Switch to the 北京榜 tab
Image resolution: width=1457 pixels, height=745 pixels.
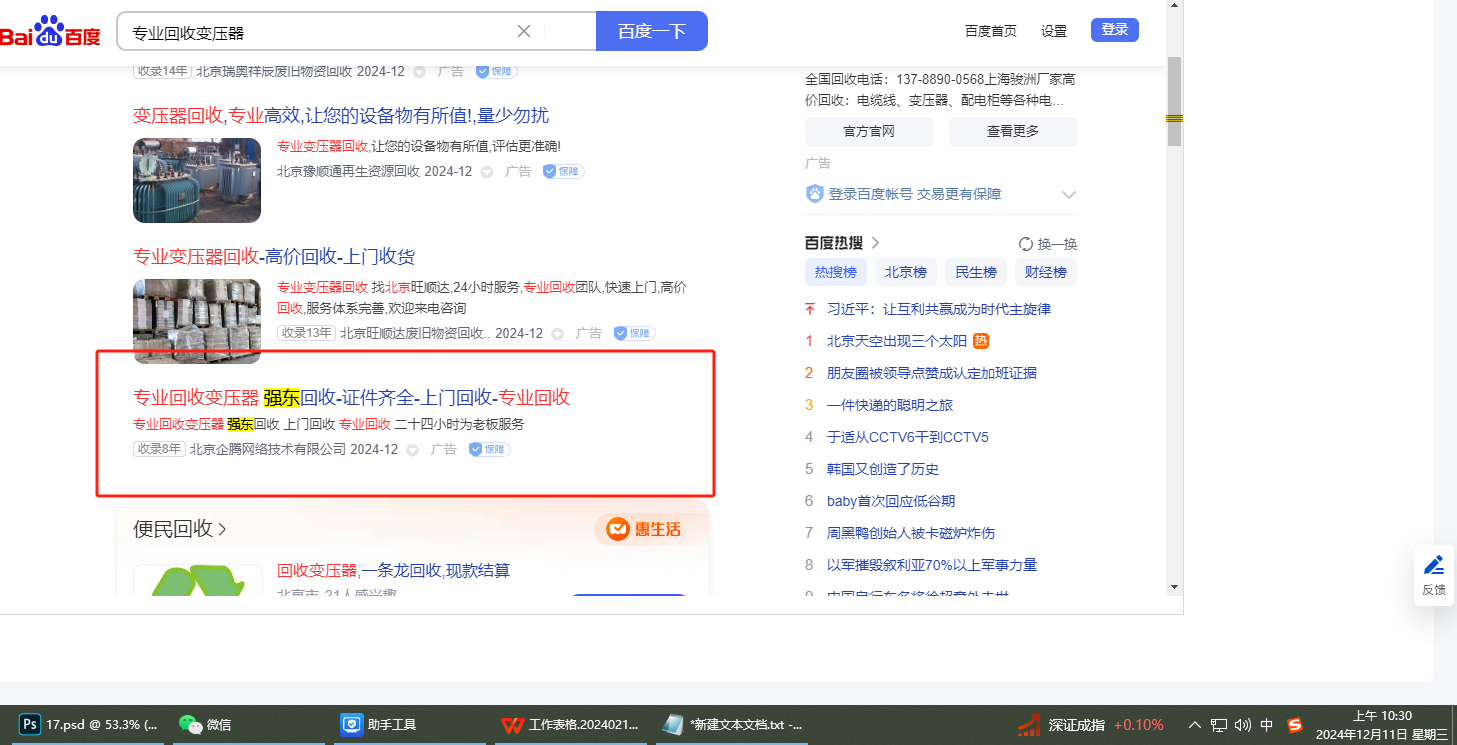click(x=906, y=272)
